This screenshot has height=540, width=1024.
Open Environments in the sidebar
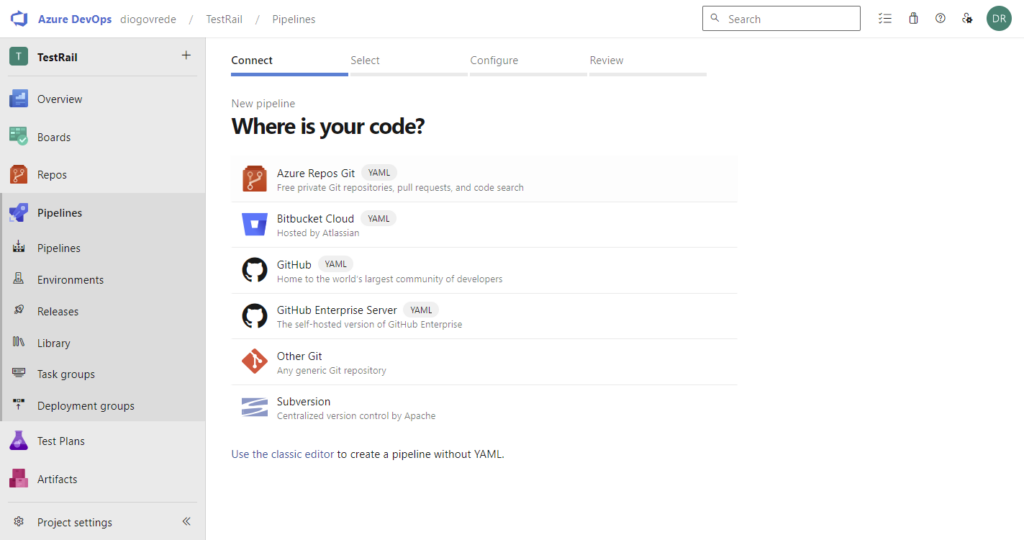tap(70, 280)
